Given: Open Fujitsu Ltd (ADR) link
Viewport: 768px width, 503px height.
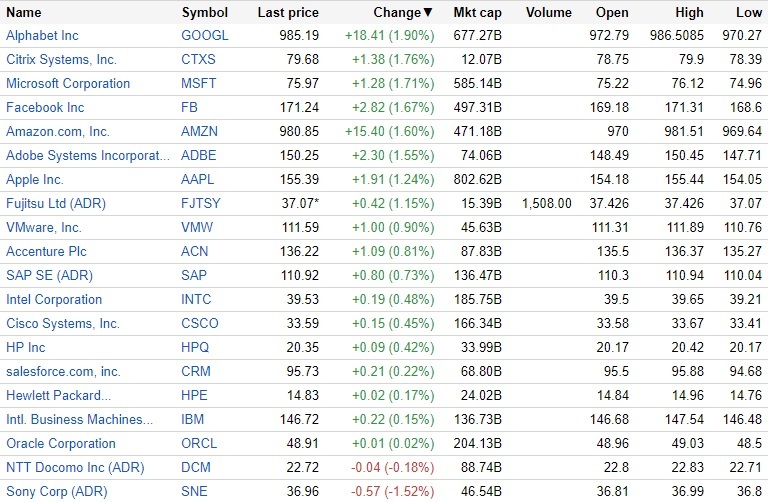Looking at the screenshot, I should (x=55, y=204).
